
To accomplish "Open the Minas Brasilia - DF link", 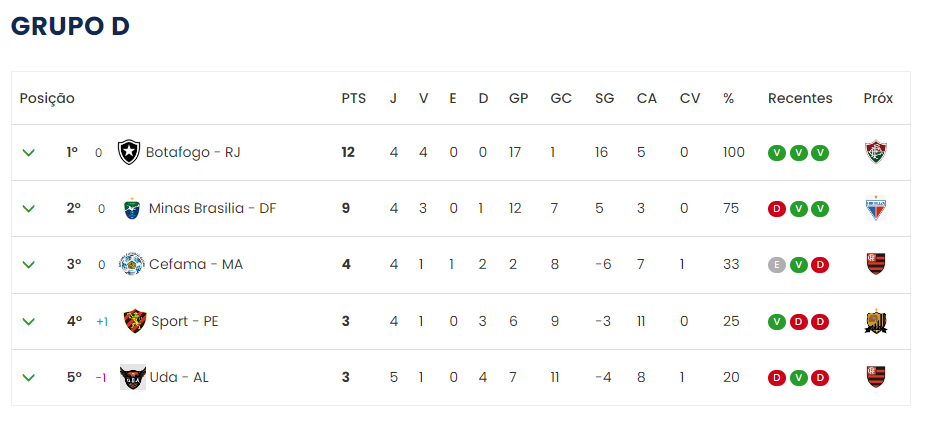I will [x=212, y=208].
